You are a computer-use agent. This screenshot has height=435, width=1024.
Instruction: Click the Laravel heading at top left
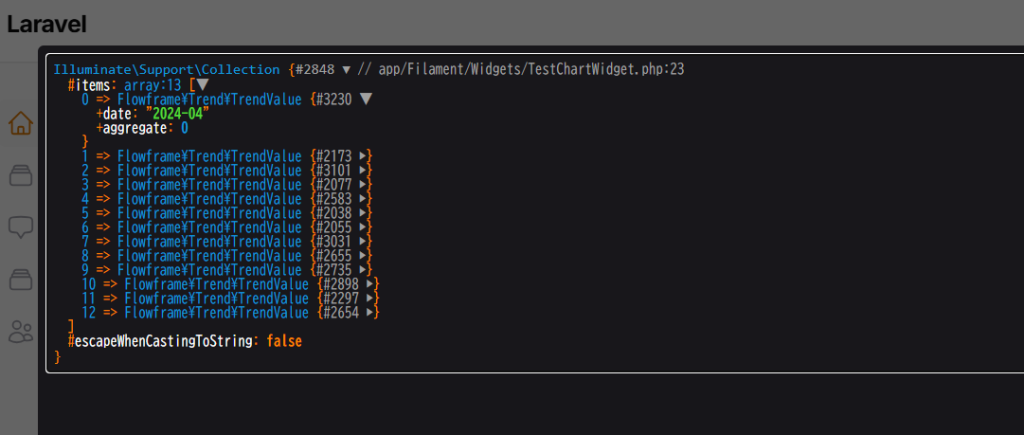[x=47, y=25]
